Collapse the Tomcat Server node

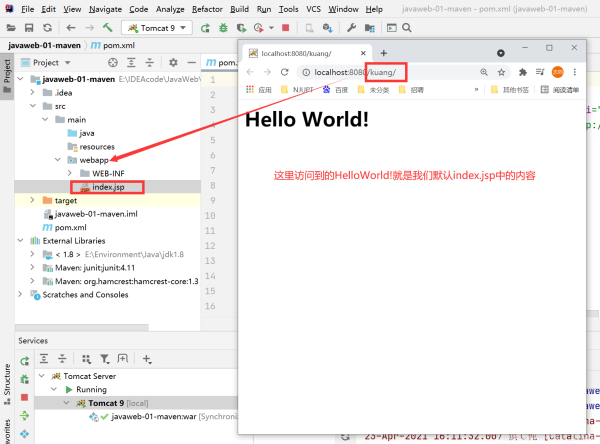pos(41,376)
